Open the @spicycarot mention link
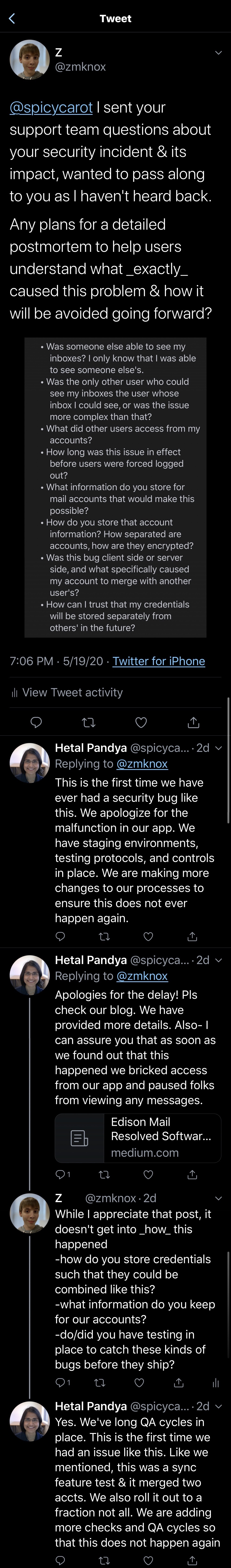This screenshot has height=1568, width=231. pyautogui.click(x=51, y=108)
